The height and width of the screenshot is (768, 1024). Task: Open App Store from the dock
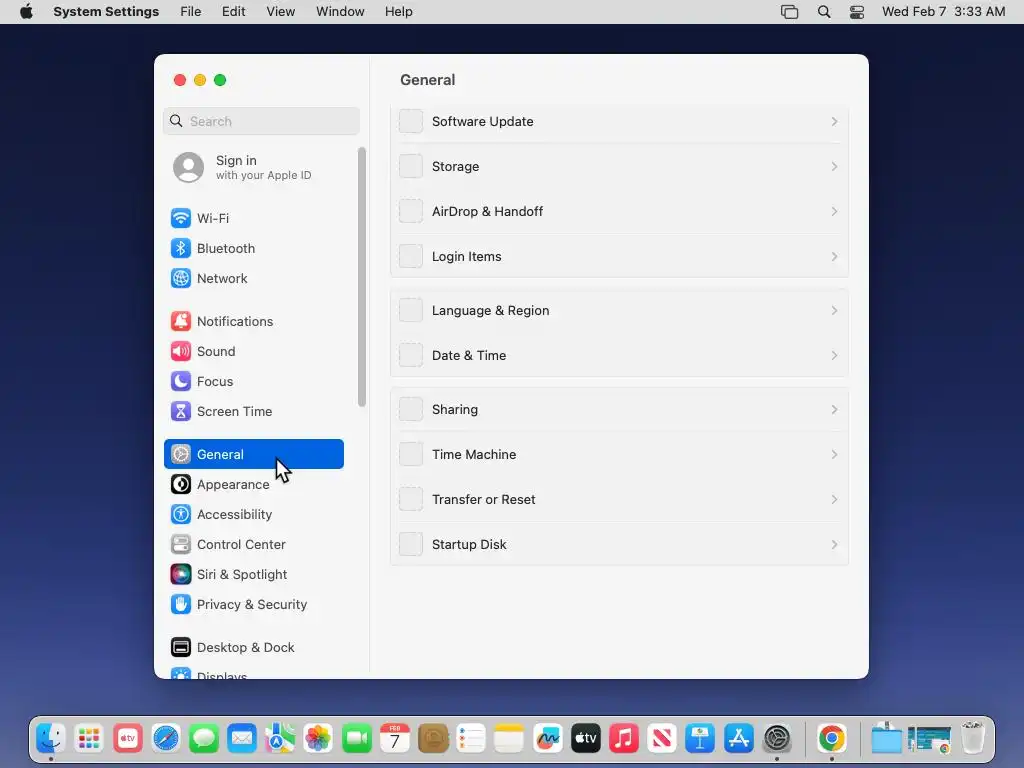(x=739, y=739)
